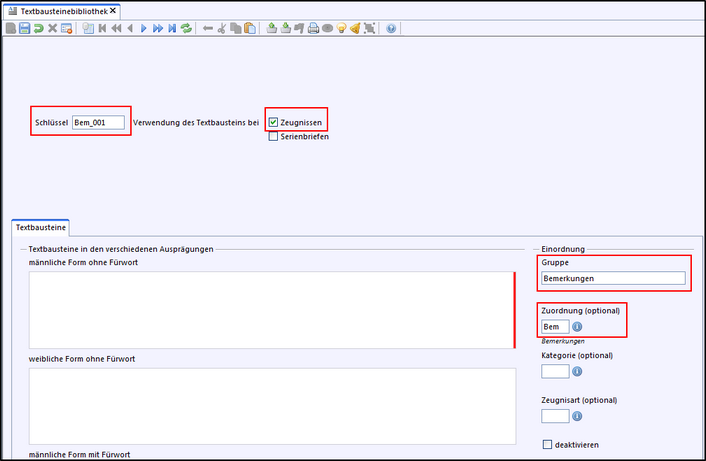Image resolution: width=706 pixels, height=461 pixels.
Task: Go to next record with blue arrow
Action: [143, 28]
